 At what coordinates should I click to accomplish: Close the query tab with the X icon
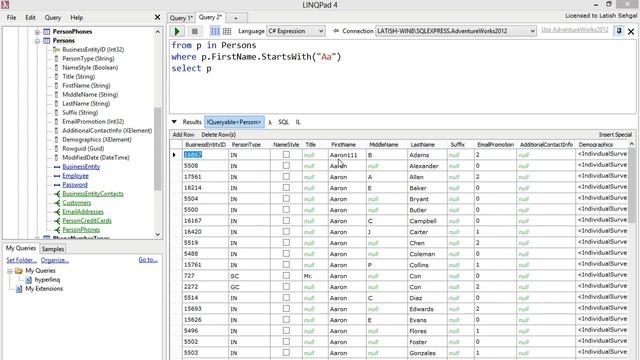click(631, 31)
